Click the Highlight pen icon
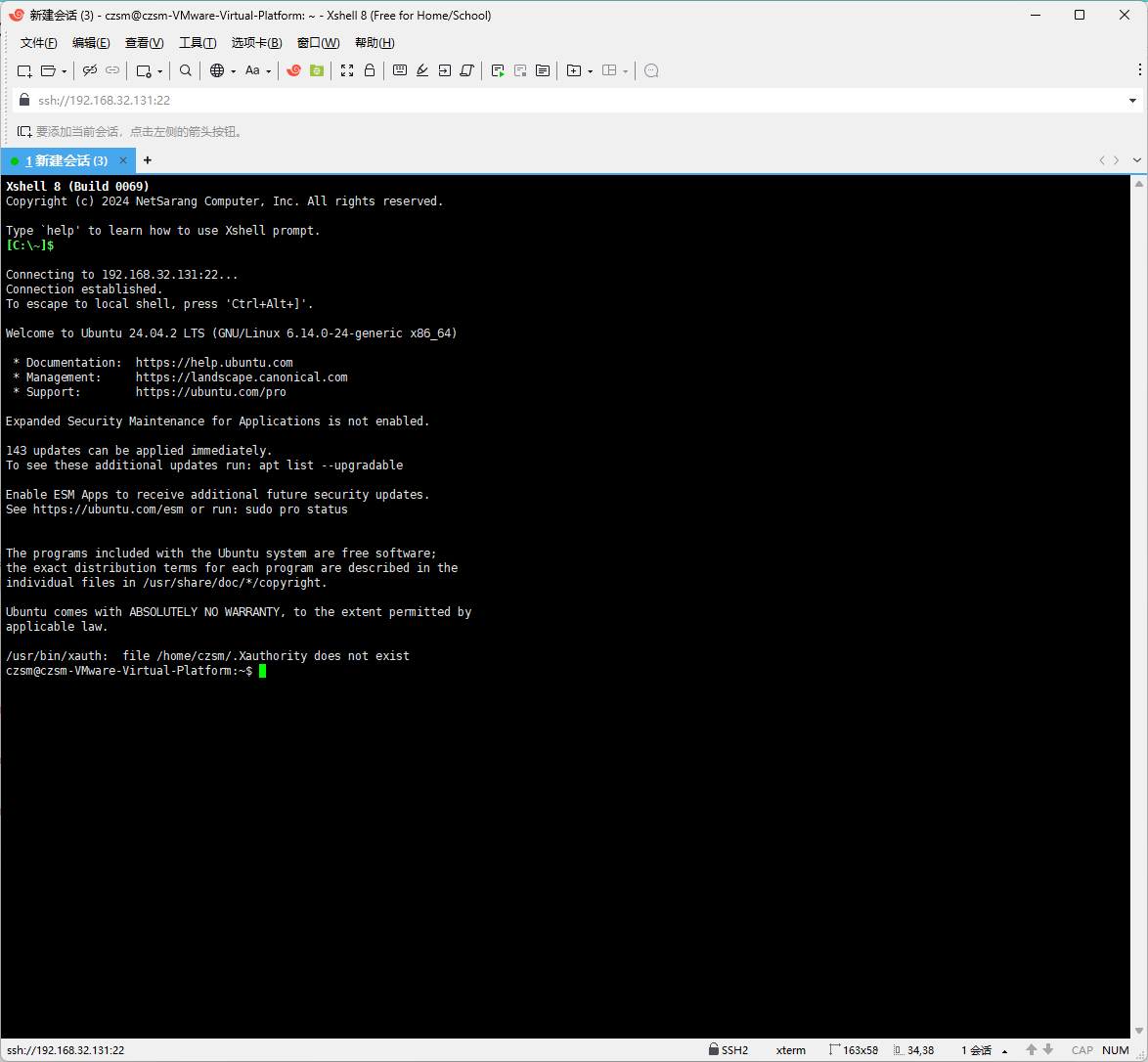This screenshot has height=1062, width=1148. point(422,70)
